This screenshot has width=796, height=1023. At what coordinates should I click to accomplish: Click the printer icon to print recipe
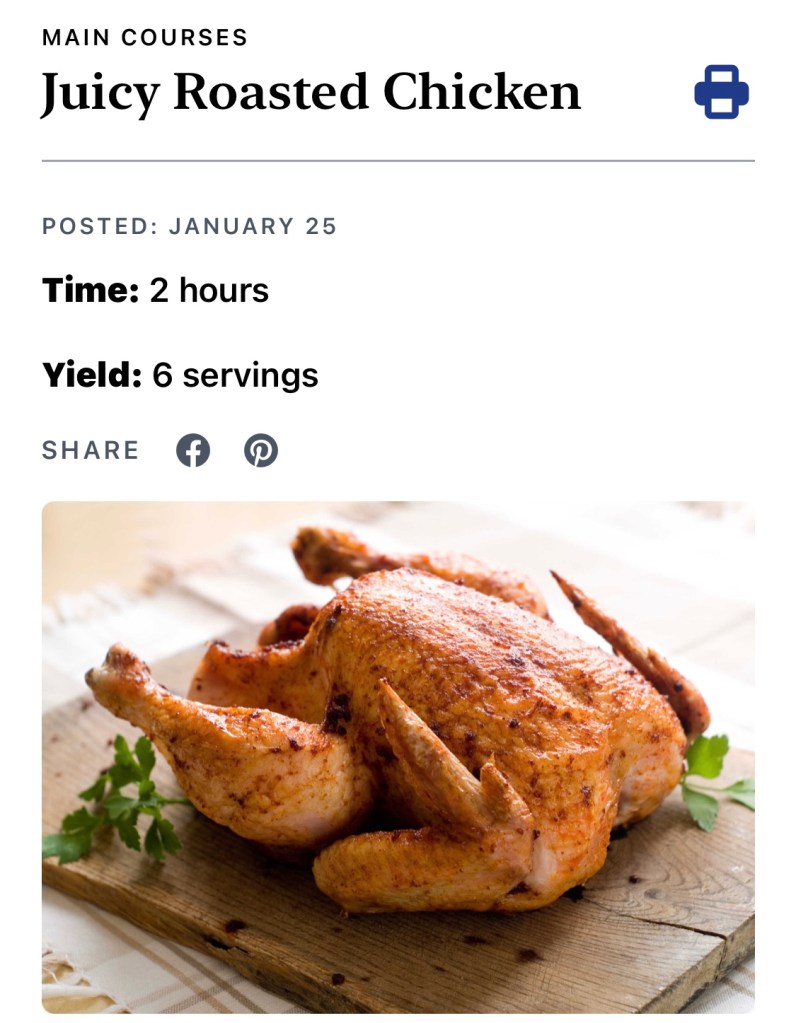(721, 92)
